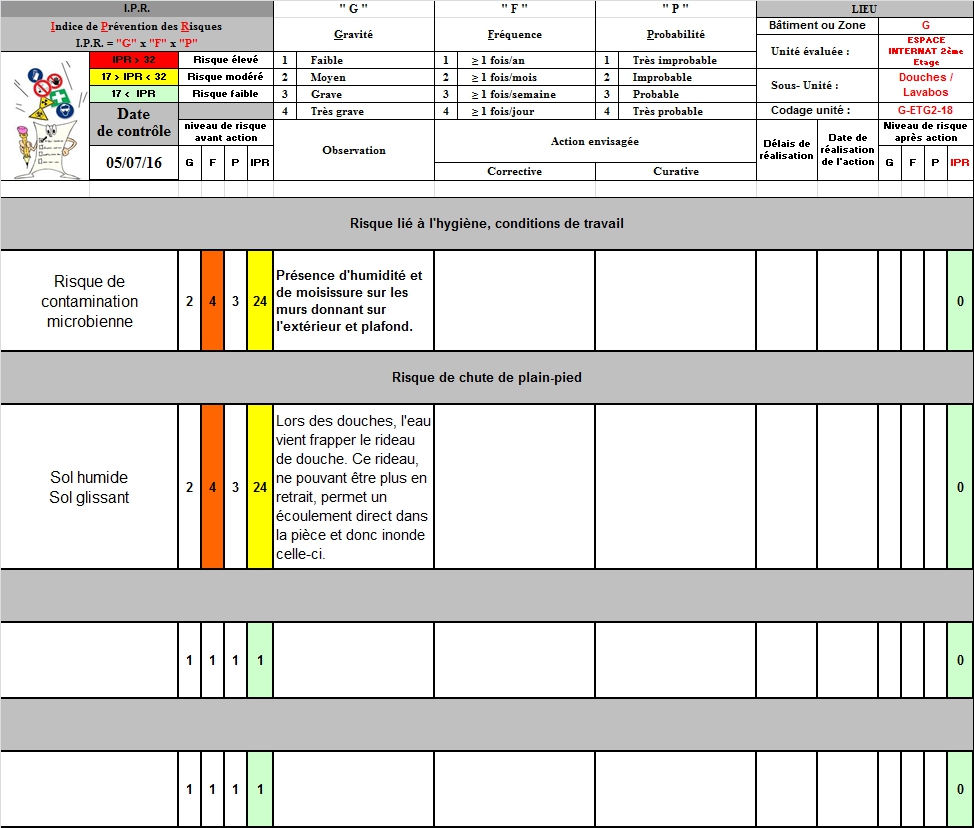Click the "Curative" action sub-header
Screen dimensions: 974x828
(676, 172)
